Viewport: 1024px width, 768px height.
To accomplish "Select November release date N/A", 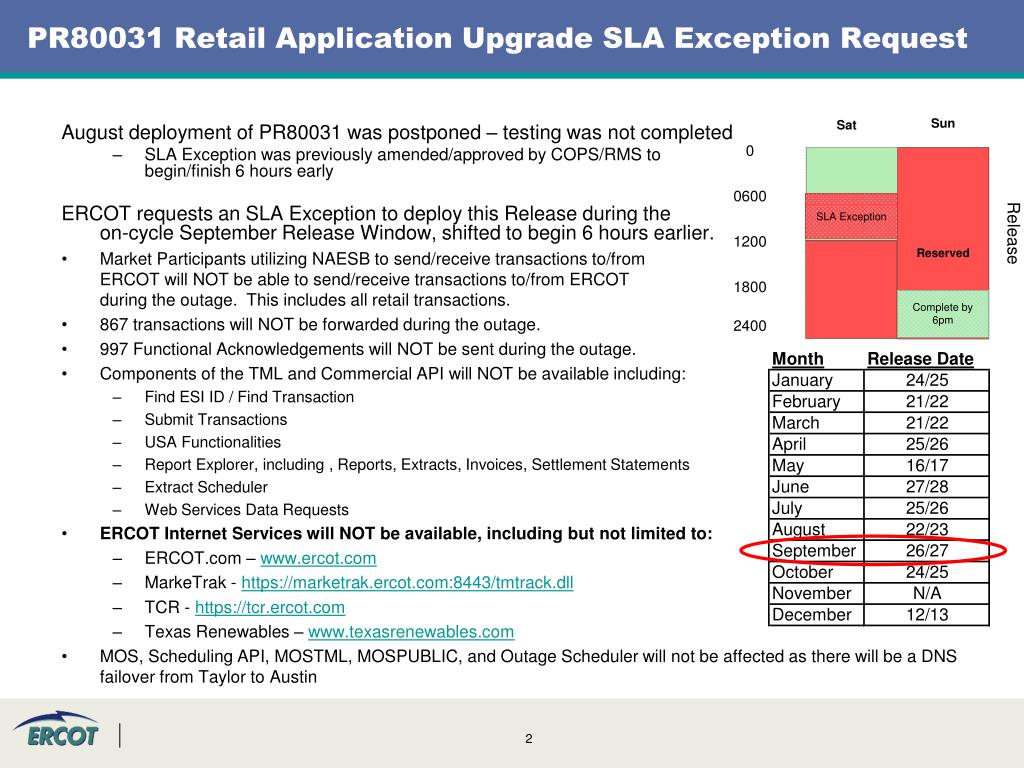I will pyautogui.click(x=927, y=594).
